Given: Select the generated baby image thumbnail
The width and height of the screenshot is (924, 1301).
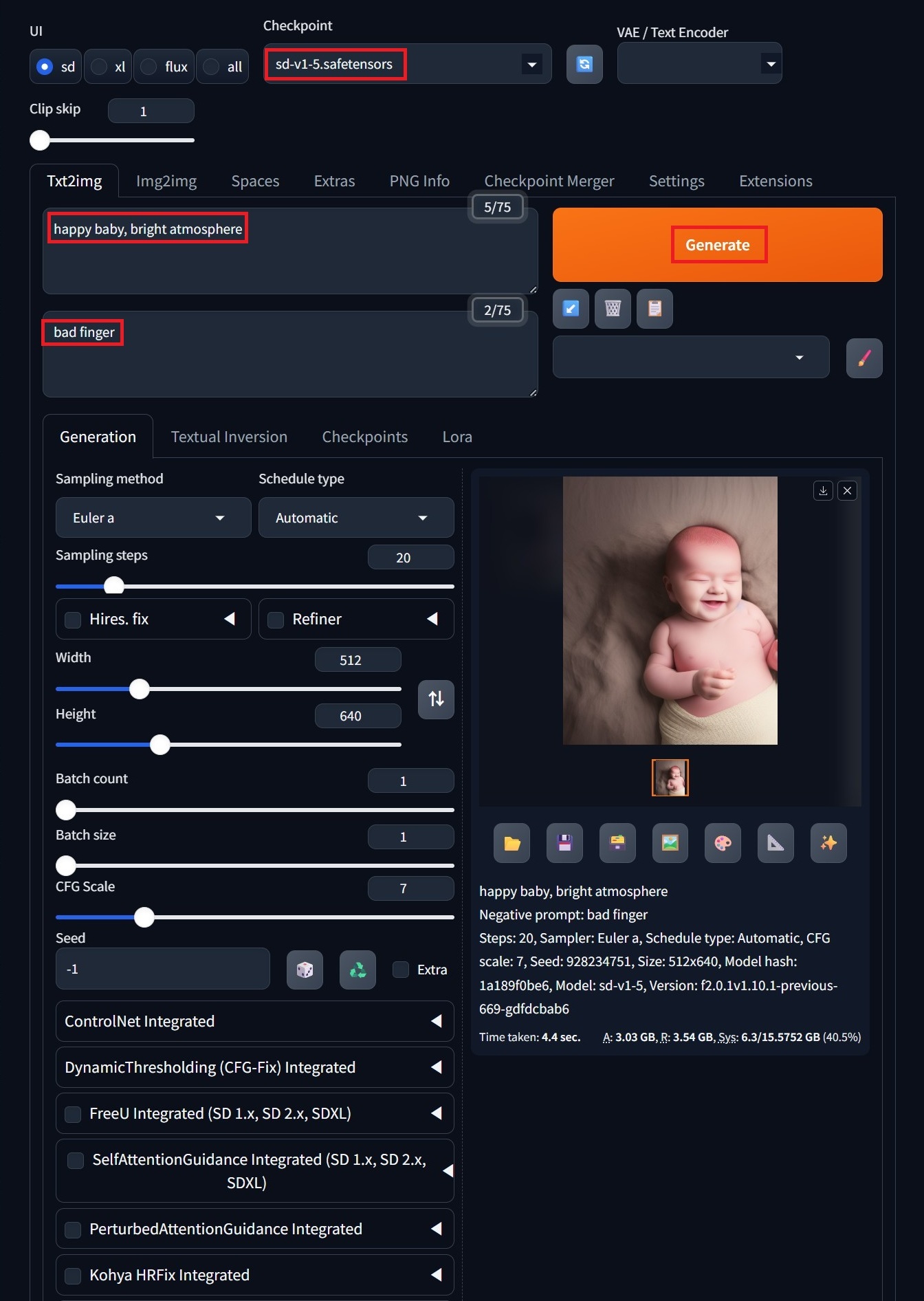Looking at the screenshot, I should point(670,778).
